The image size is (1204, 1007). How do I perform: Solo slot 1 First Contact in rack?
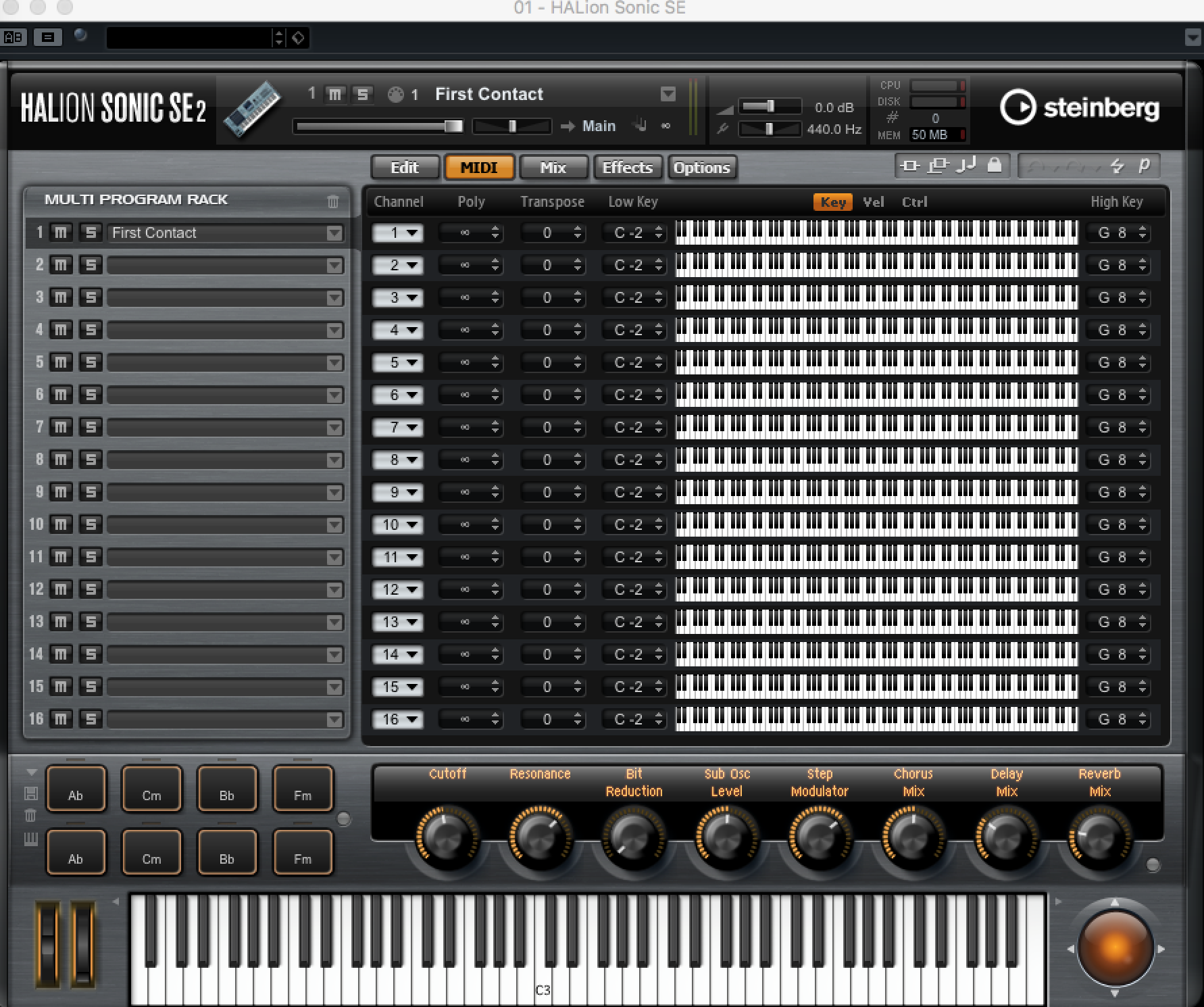click(x=90, y=232)
